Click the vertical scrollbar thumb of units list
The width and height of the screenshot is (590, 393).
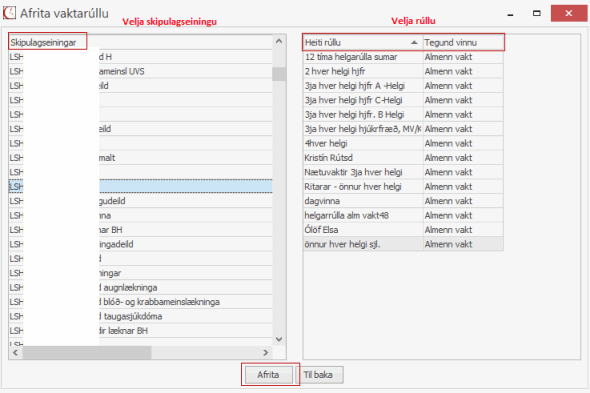tap(279, 74)
